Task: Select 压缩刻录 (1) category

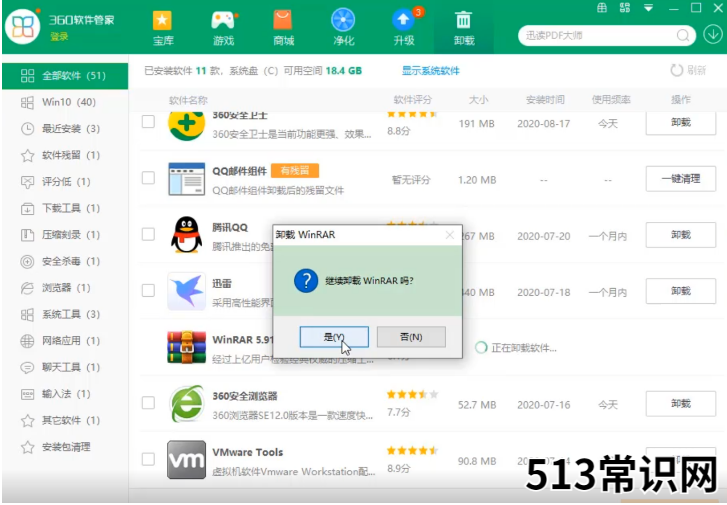Action: [65, 235]
